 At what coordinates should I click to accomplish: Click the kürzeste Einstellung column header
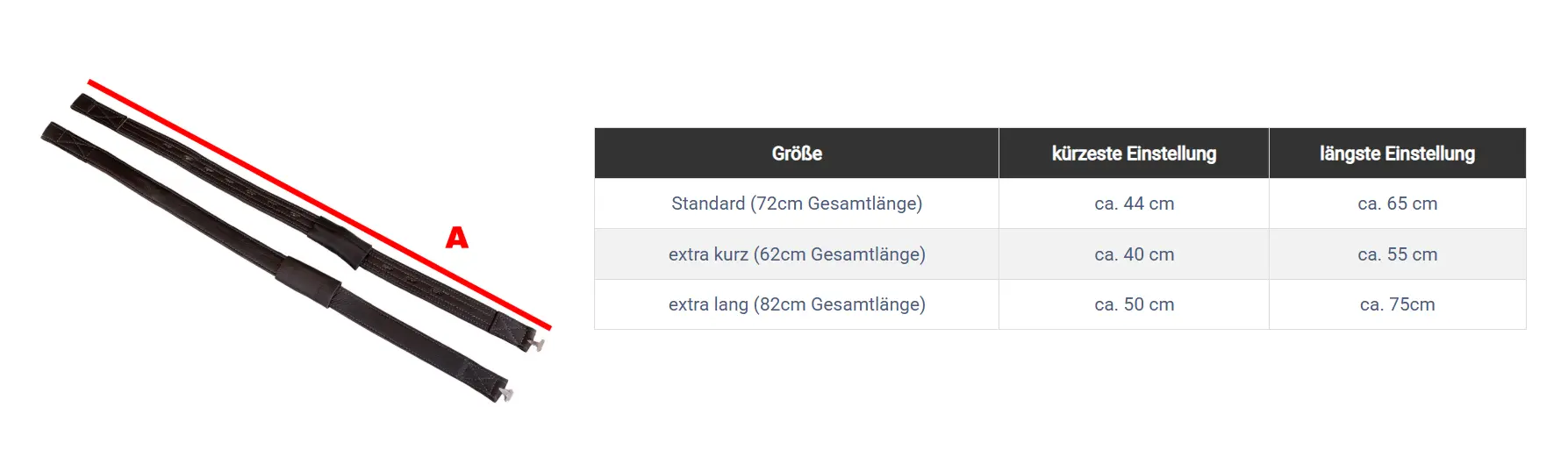[1134, 154]
